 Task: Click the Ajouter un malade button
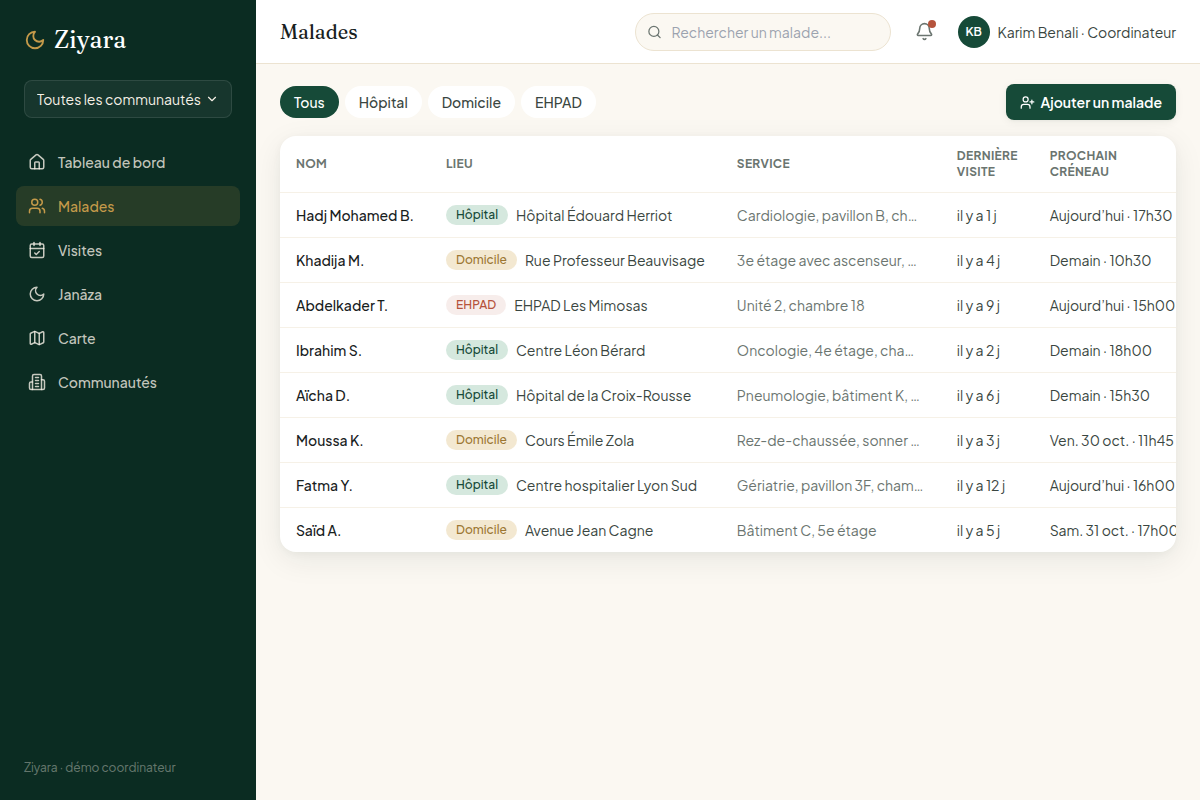pyautogui.click(x=1091, y=102)
